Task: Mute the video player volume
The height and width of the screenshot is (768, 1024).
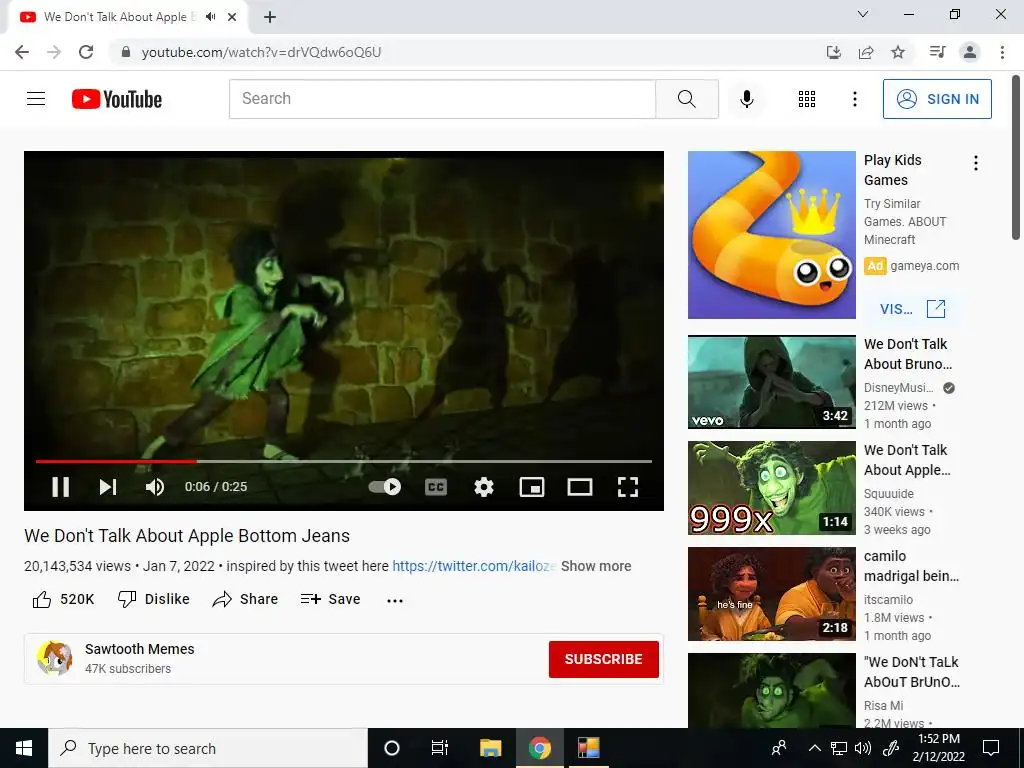Action: (155, 487)
